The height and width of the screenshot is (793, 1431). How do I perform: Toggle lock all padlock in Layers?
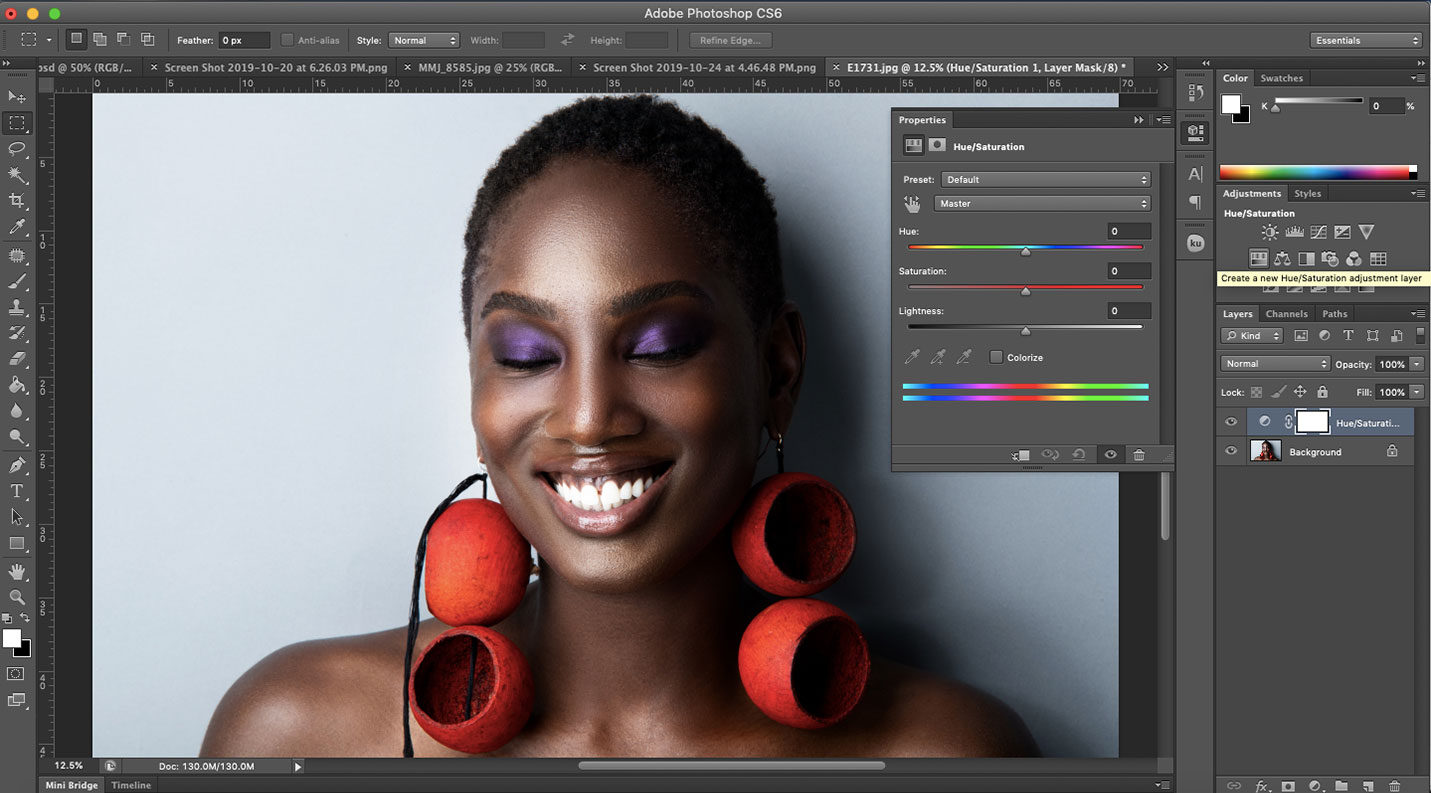pos(1322,392)
